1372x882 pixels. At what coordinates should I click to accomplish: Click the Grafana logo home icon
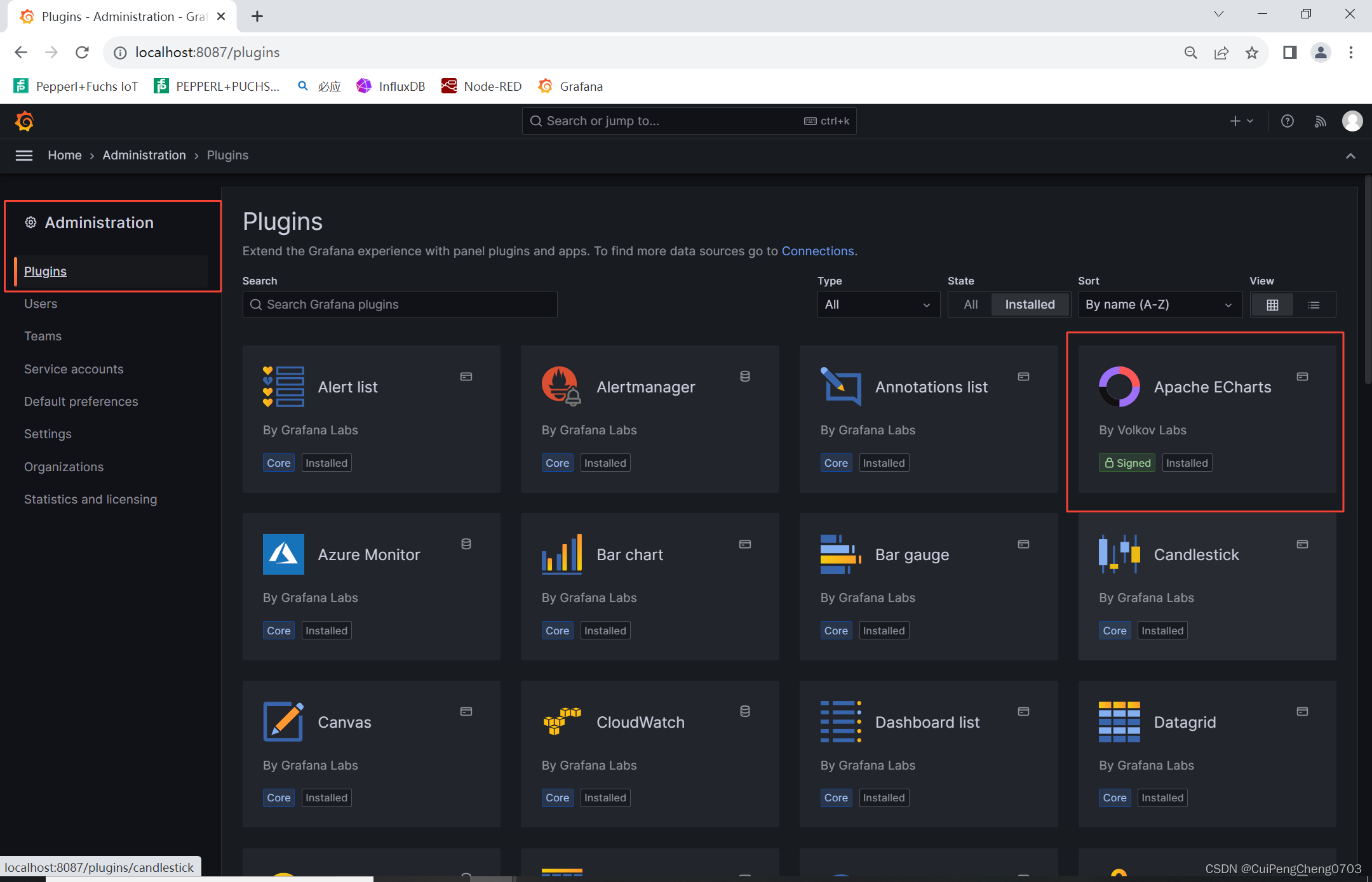(x=24, y=121)
